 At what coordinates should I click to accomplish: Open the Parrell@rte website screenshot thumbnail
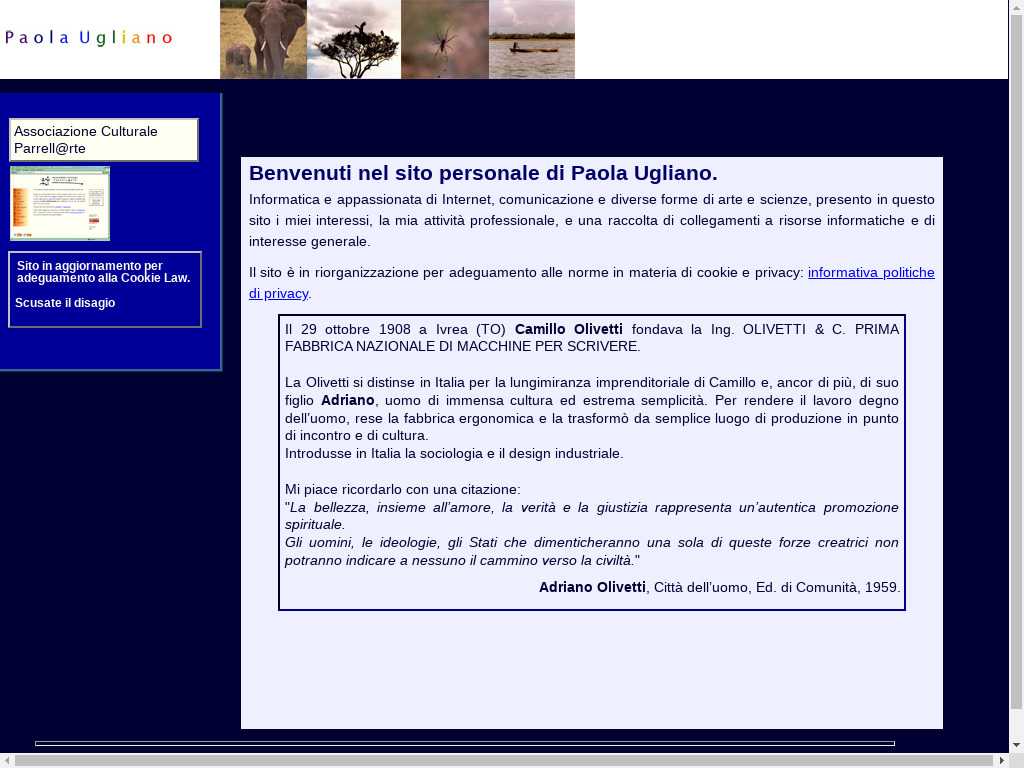(x=60, y=203)
